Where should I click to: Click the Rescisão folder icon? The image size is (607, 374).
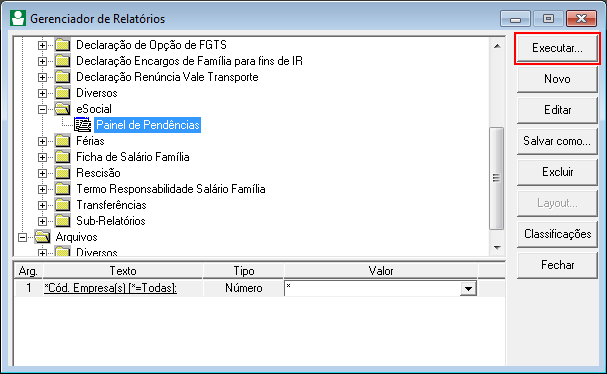[62, 173]
